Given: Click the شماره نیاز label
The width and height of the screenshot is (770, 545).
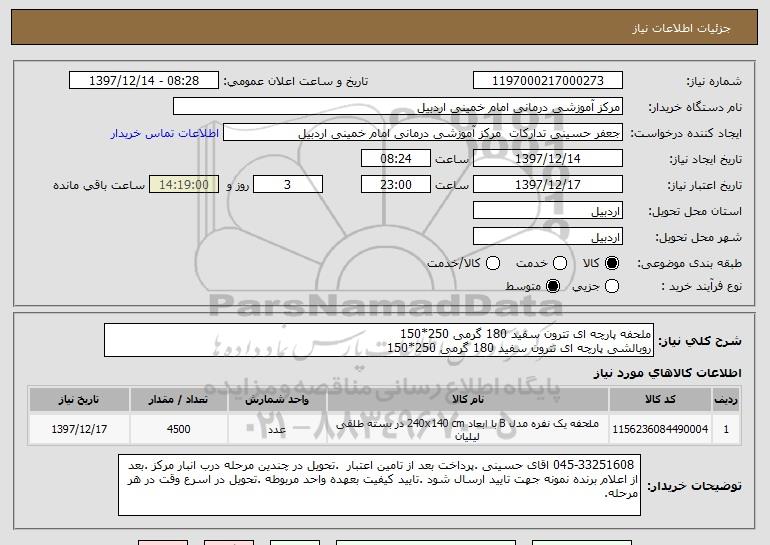Looking at the screenshot, I should [x=714, y=81].
